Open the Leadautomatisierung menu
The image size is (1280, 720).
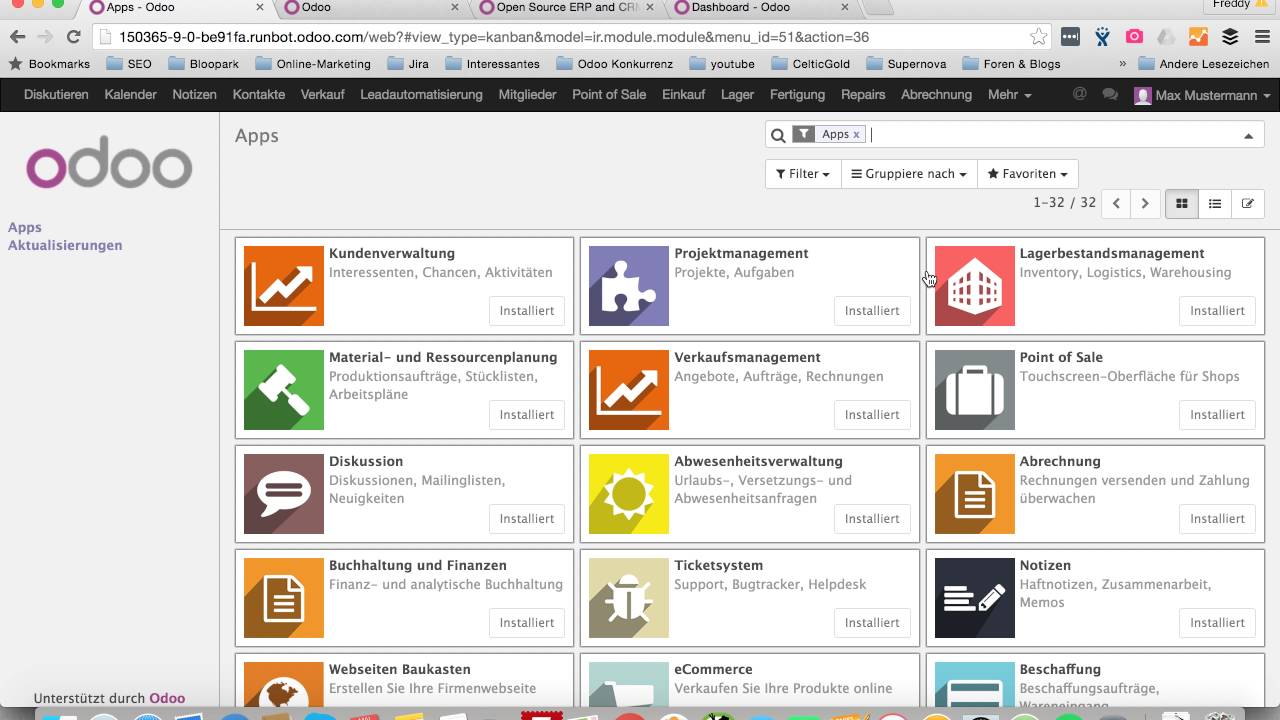[x=421, y=94]
